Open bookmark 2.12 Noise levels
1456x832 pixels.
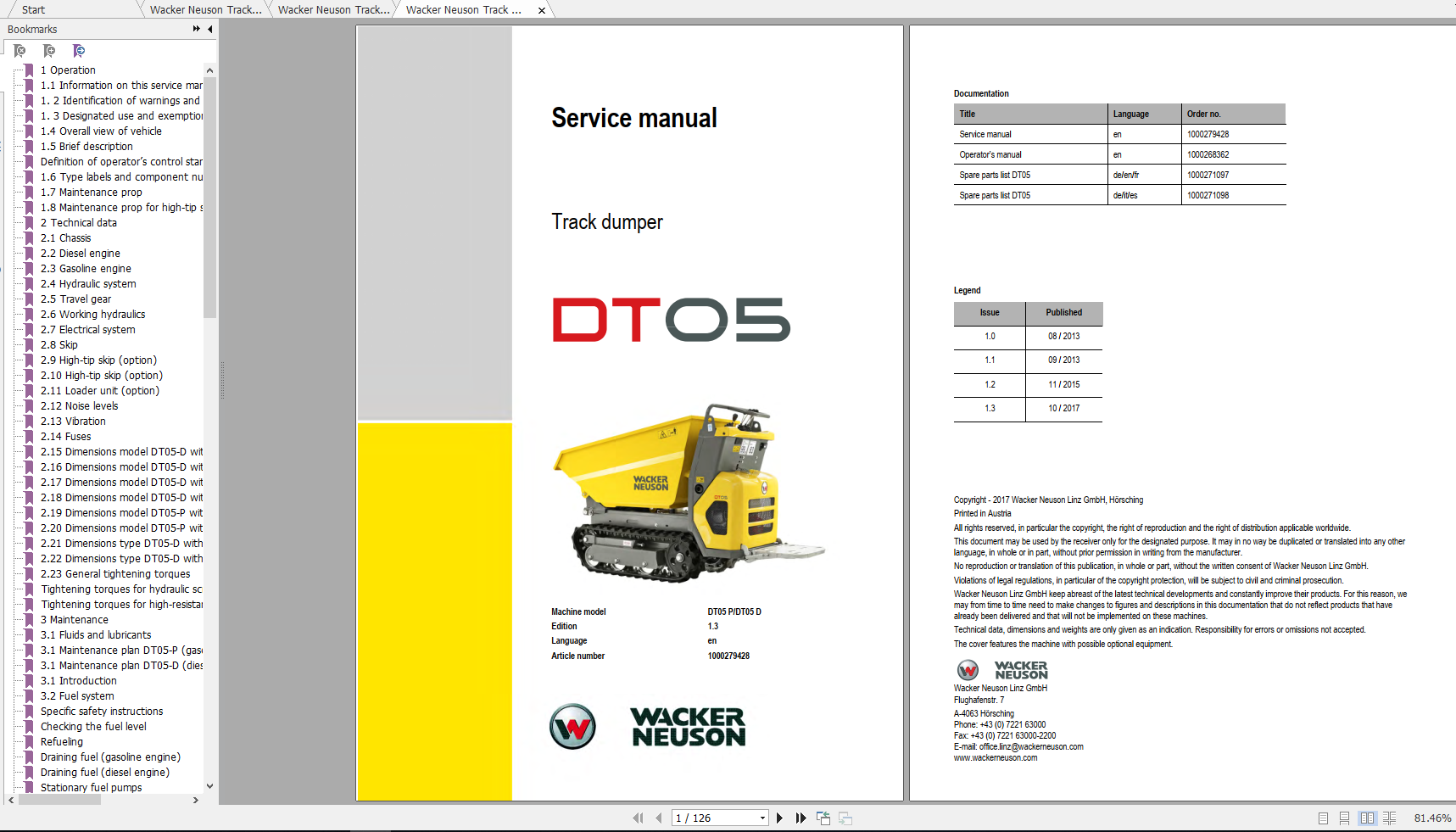coord(80,406)
